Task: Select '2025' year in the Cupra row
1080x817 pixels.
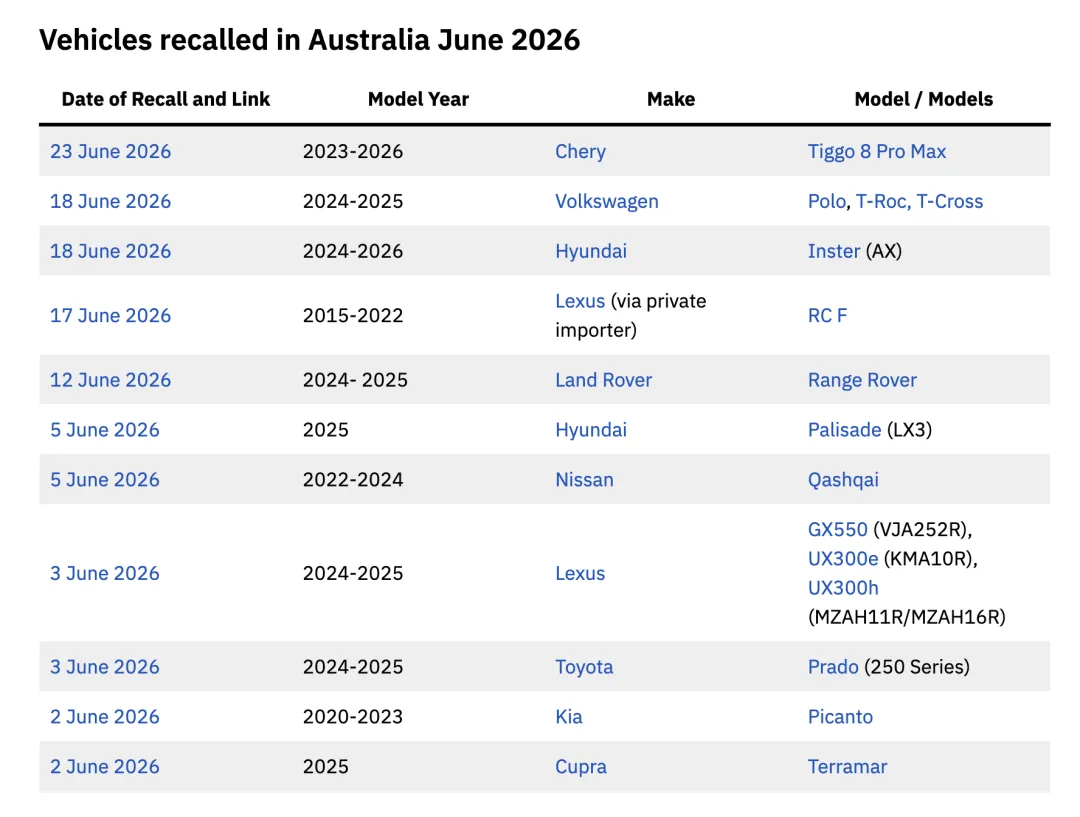Action: point(326,767)
